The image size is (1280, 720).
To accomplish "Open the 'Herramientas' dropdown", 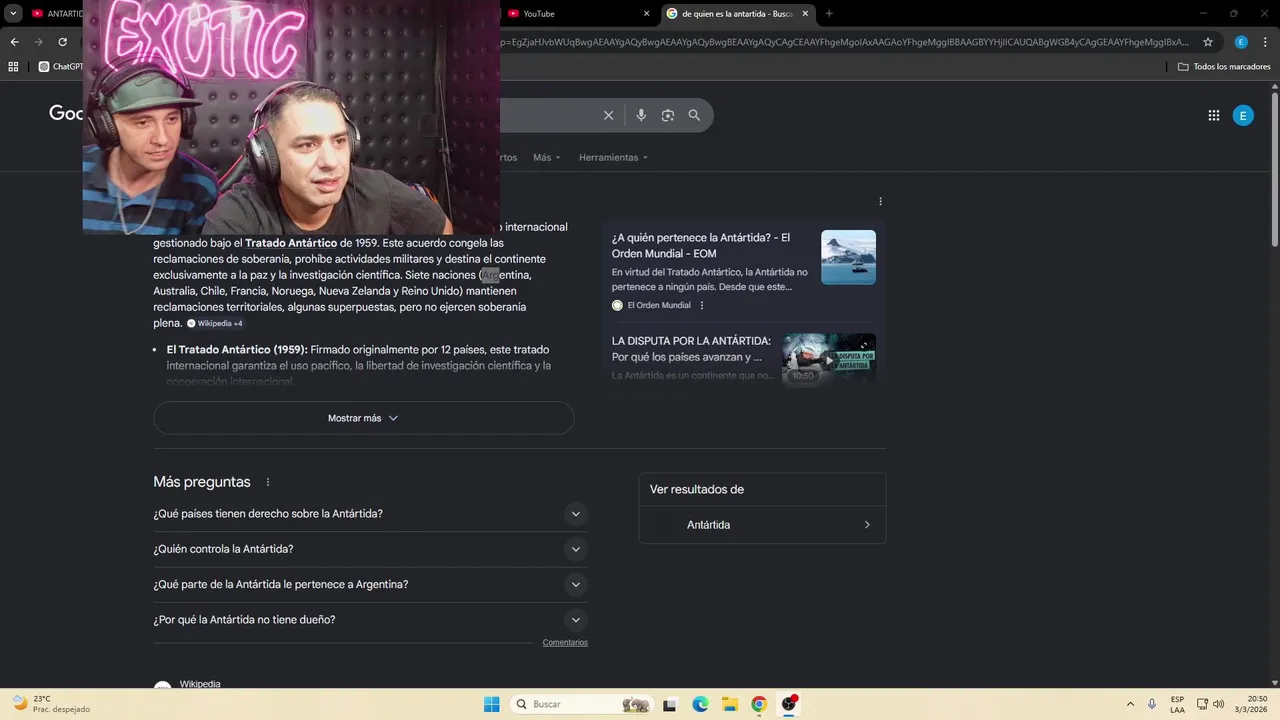I will click(613, 157).
